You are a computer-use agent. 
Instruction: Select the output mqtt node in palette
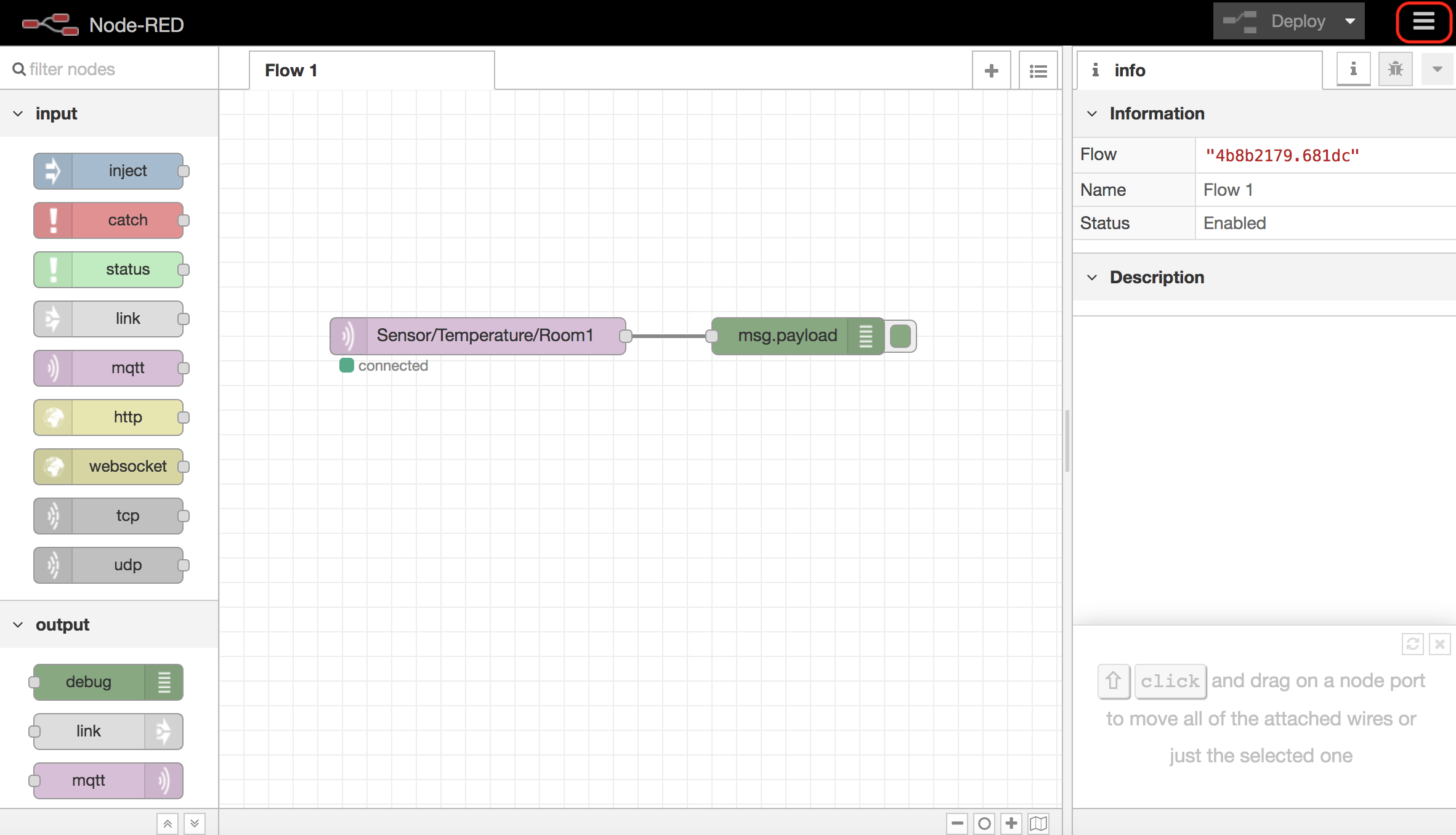pyautogui.click(x=109, y=781)
